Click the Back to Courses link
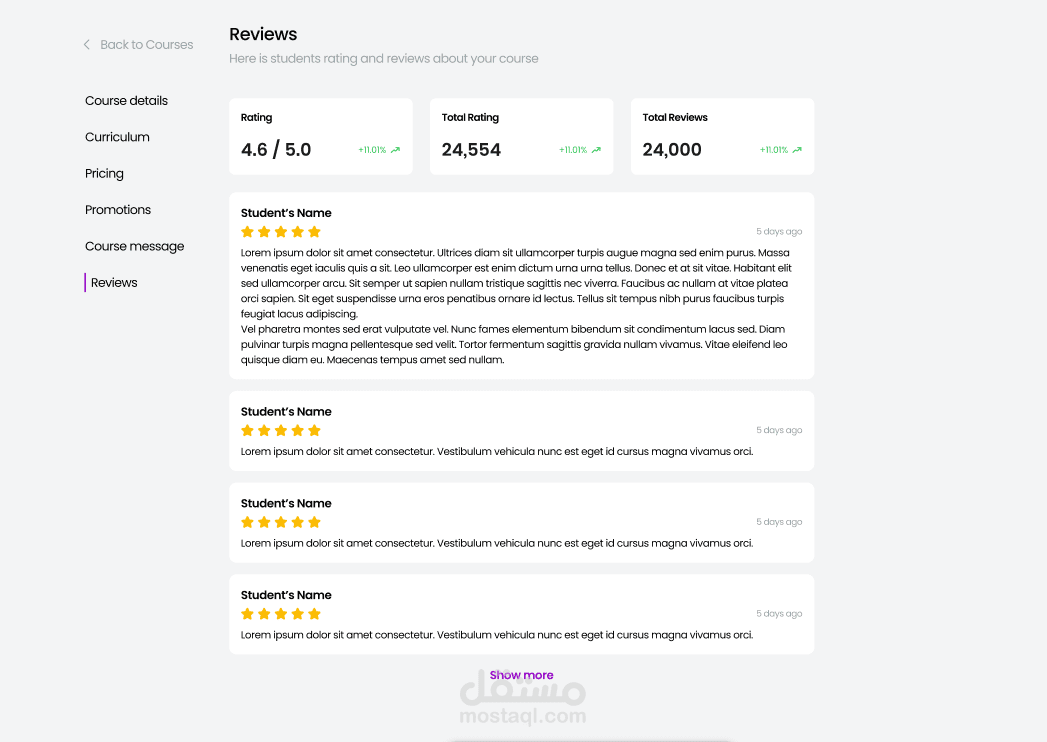The height and width of the screenshot is (742, 1047). [x=146, y=45]
